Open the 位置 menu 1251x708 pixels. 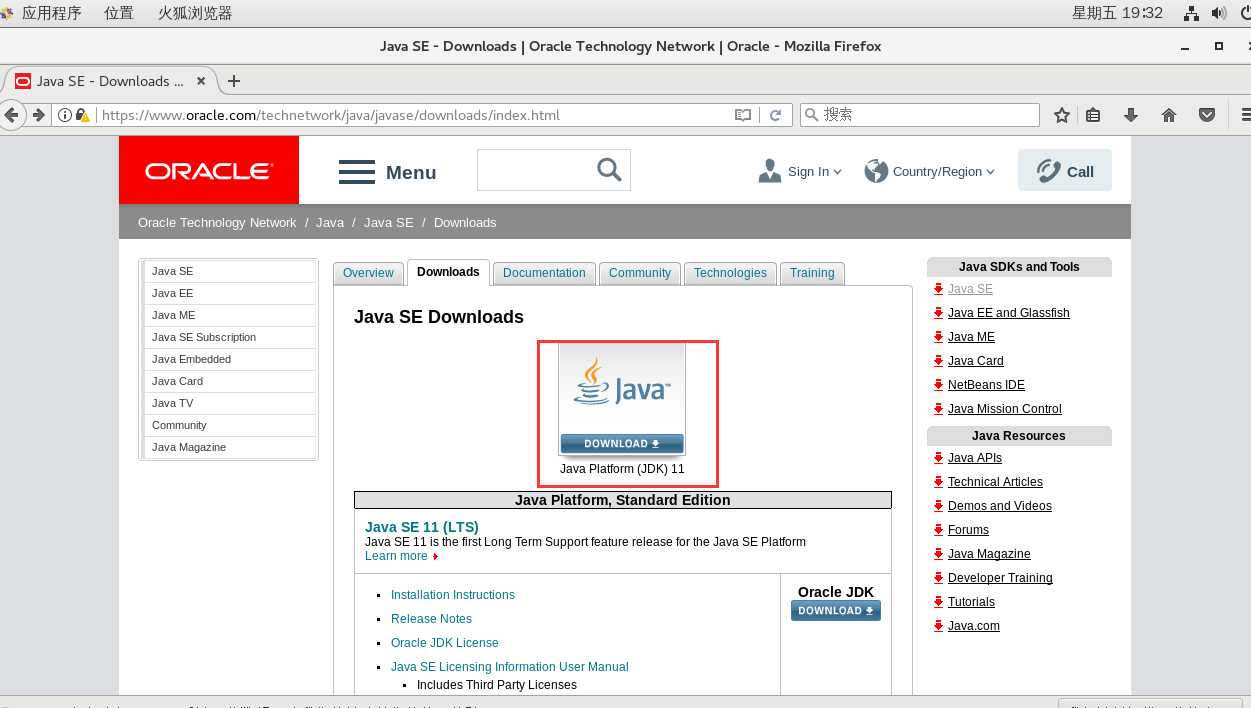point(119,13)
